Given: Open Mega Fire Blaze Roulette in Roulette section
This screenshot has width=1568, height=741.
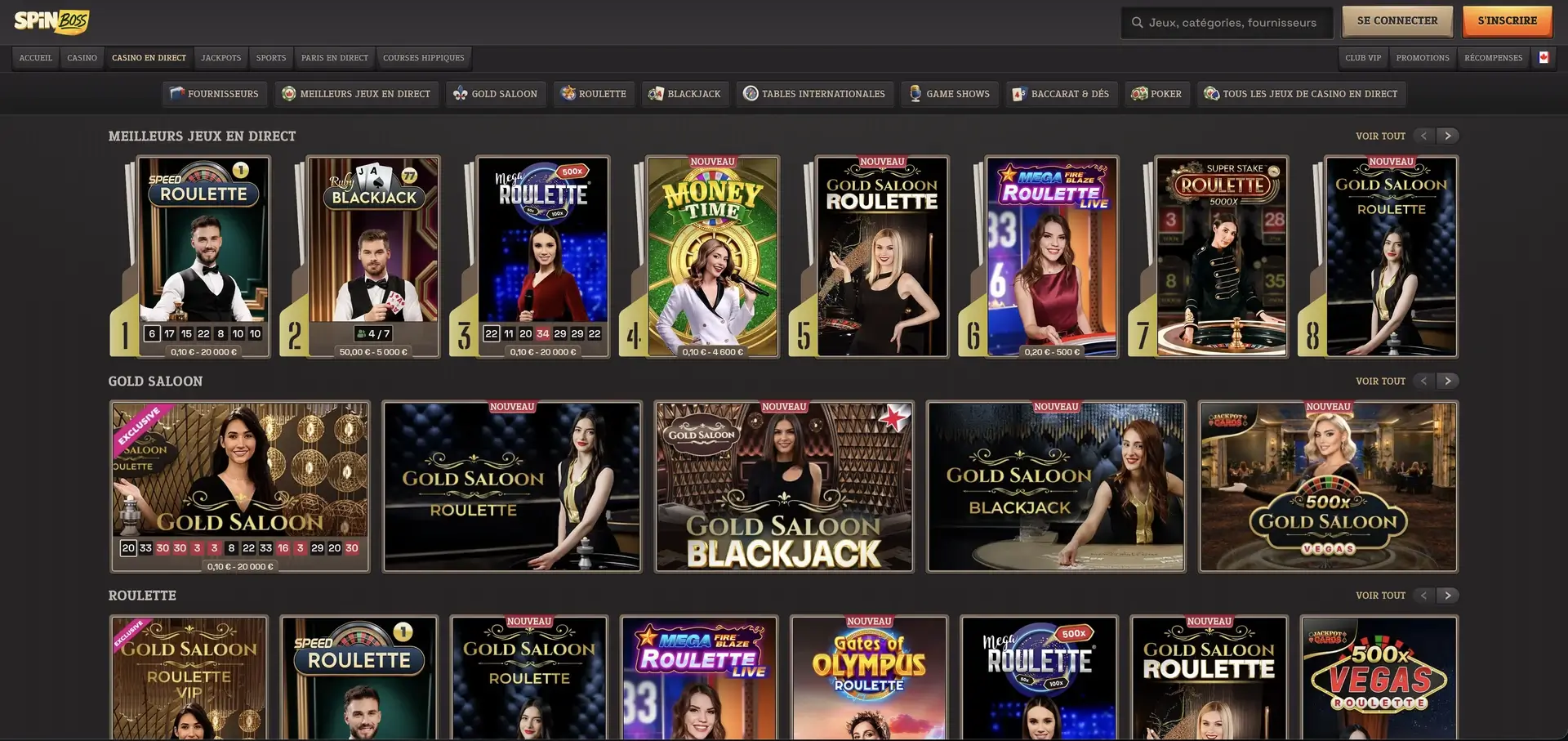Looking at the screenshot, I should [699, 677].
